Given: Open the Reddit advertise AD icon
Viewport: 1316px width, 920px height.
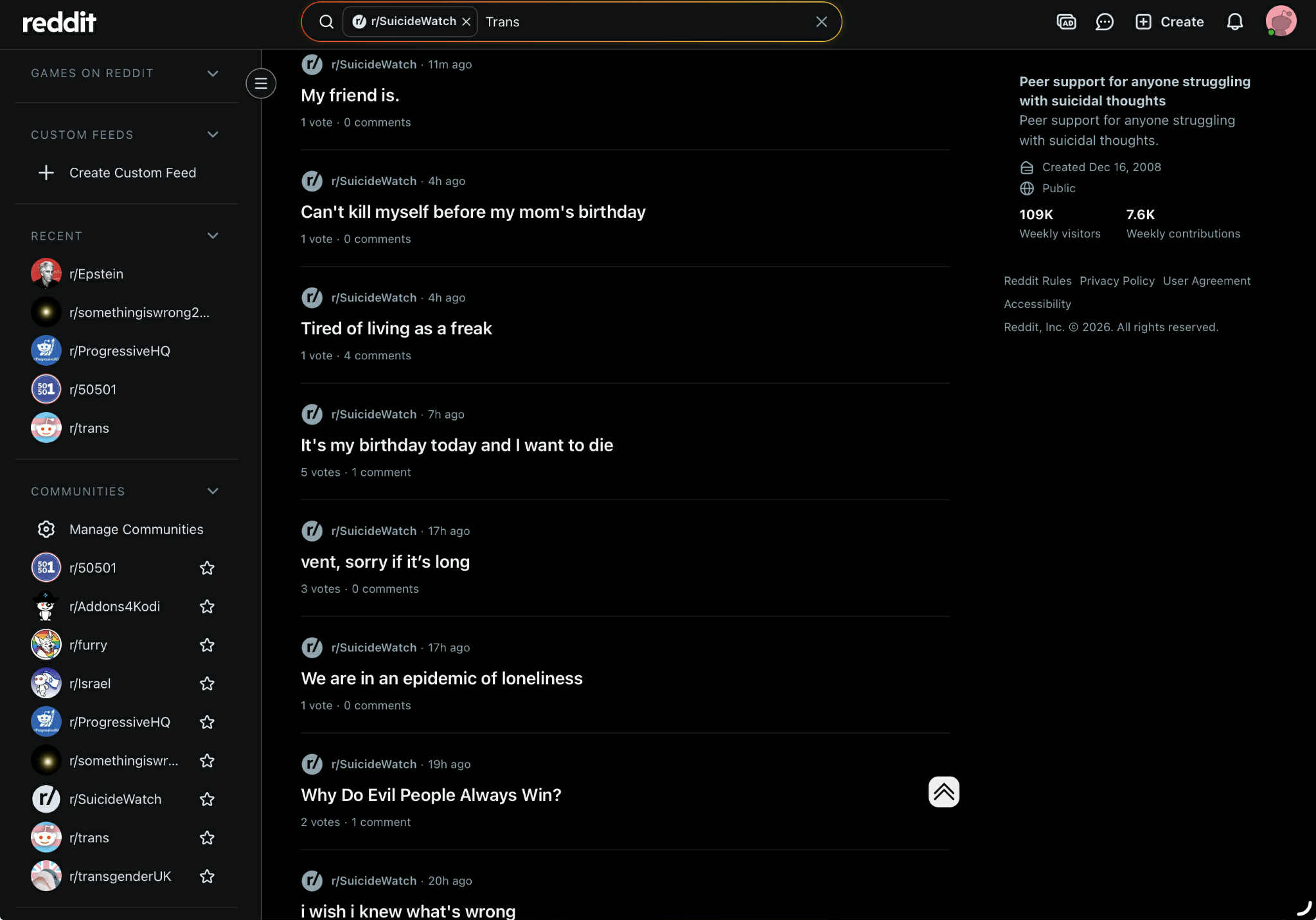Looking at the screenshot, I should coord(1066,22).
